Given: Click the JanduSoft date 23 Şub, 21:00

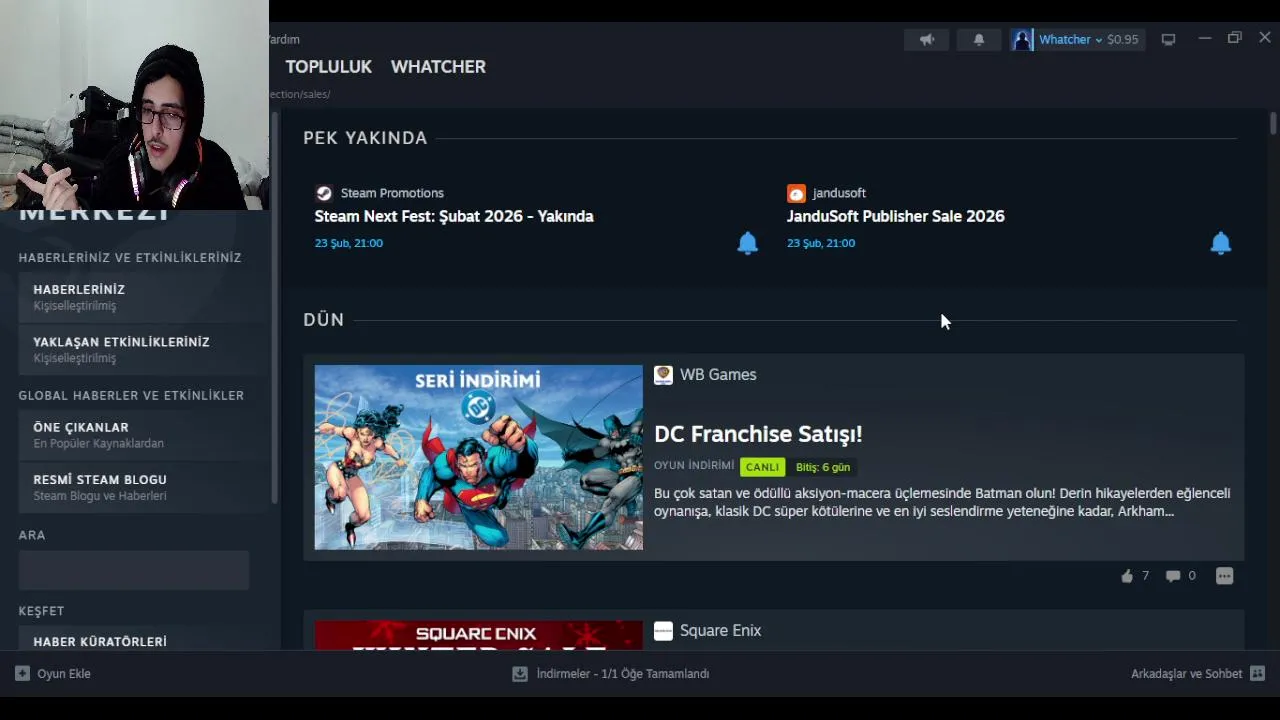Looking at the screenshot, I should tap(821, 243).
